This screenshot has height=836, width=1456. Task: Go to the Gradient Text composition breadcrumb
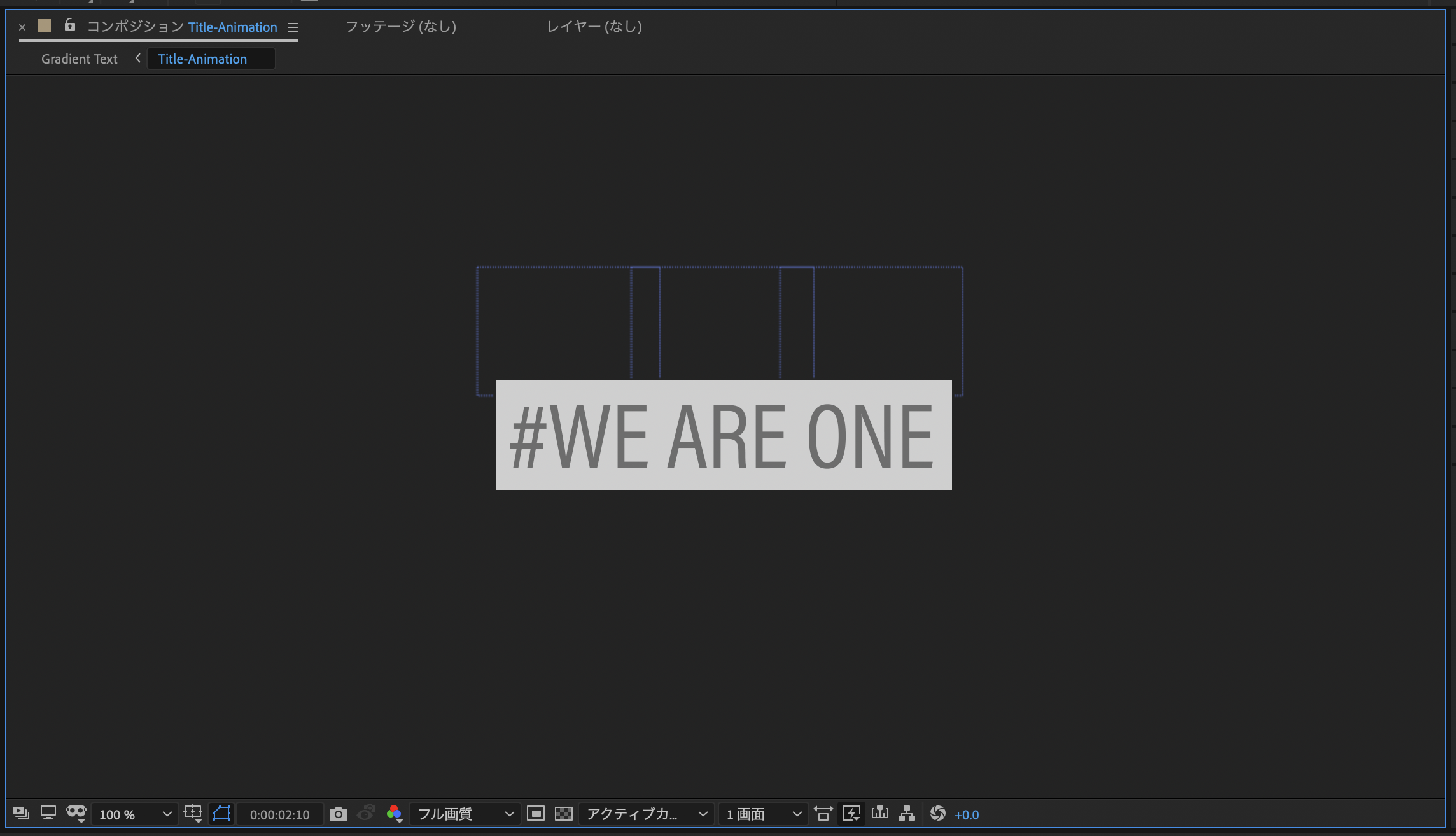(80, 59)
